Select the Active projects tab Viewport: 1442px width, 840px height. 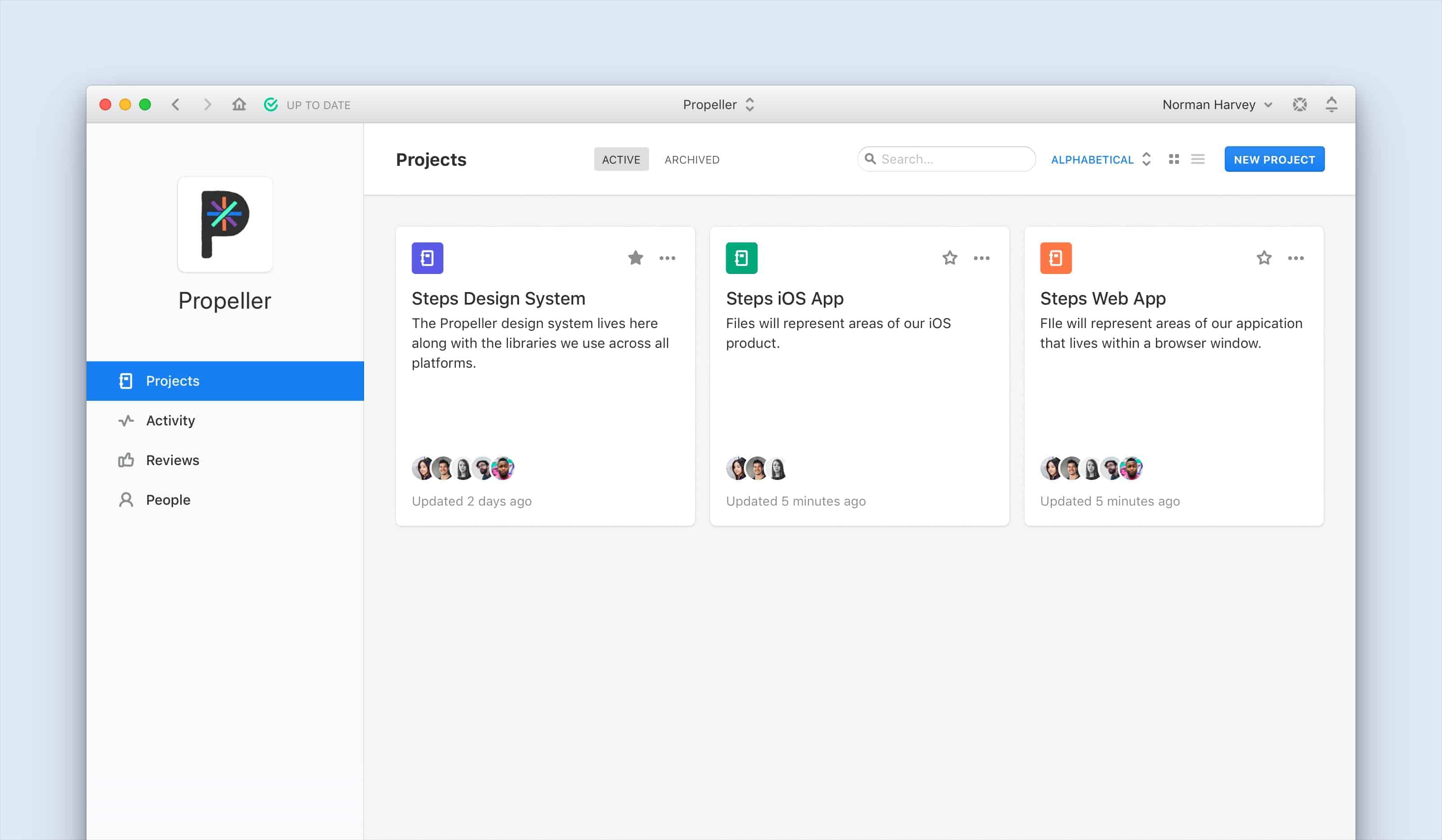click(x=621, y=159)
